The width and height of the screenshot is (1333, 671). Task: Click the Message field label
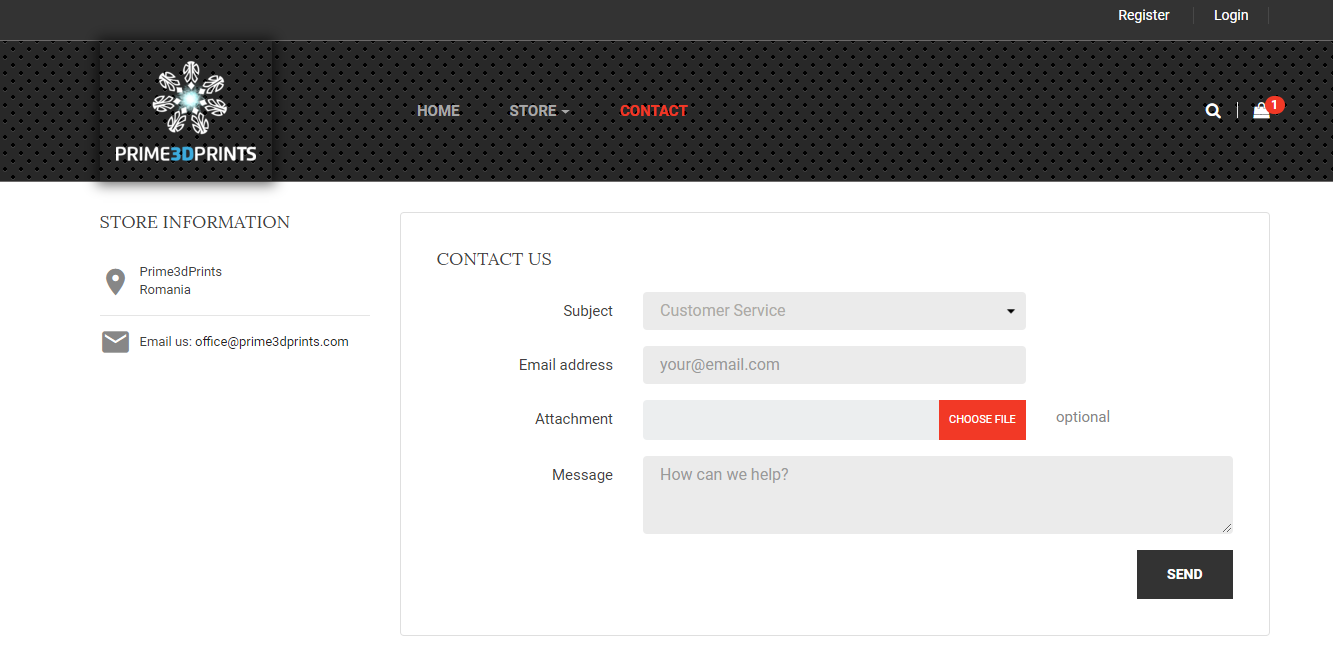click(x=582, y=475)
